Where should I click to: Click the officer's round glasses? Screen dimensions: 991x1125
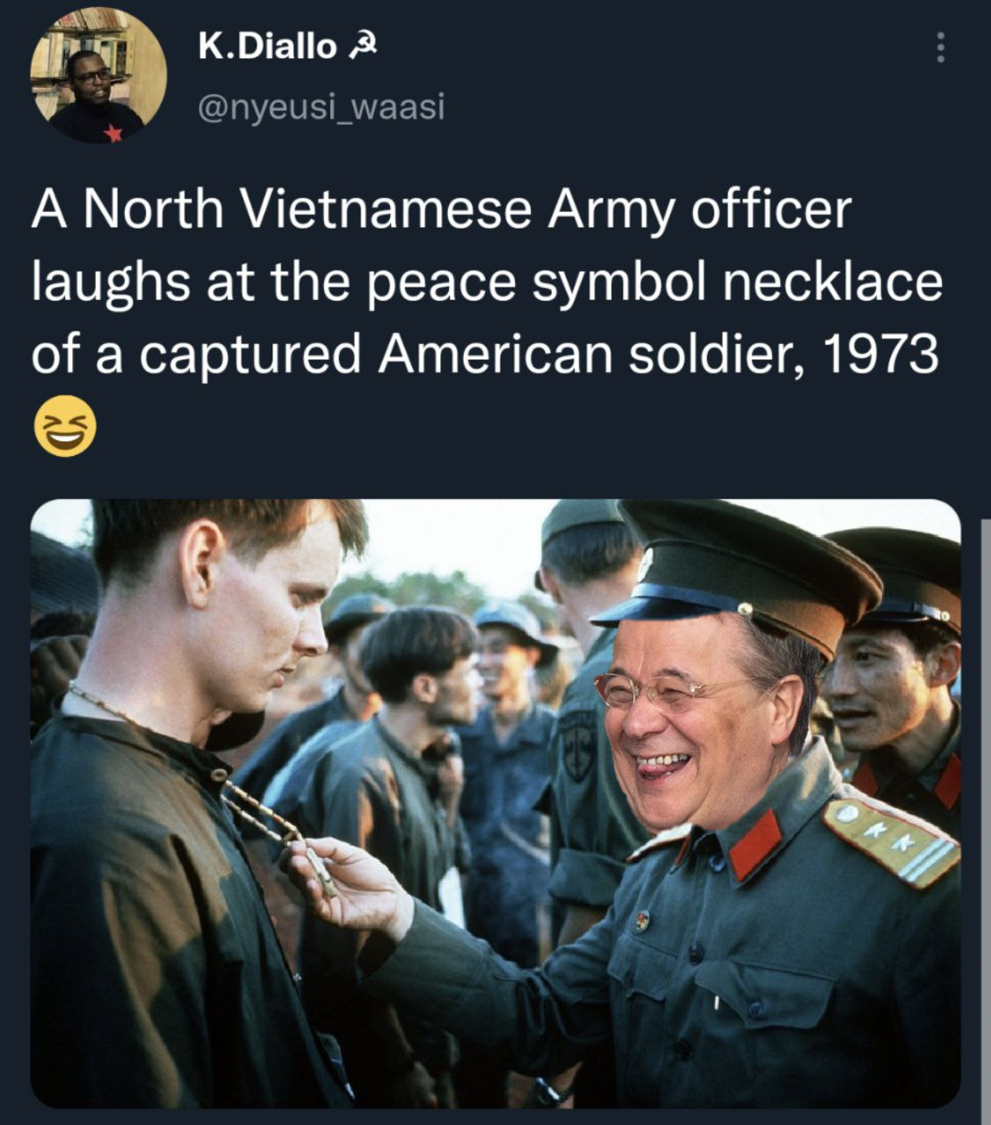pos(659,690)
